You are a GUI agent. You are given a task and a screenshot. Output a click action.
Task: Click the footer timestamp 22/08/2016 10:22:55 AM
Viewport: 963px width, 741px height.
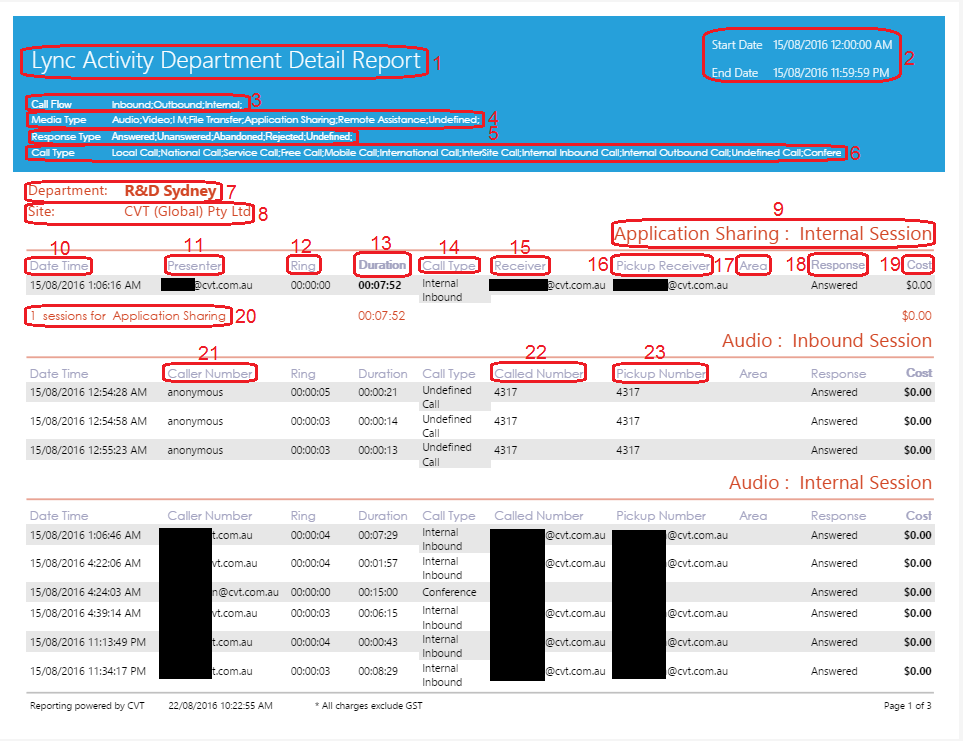point(220,706)
